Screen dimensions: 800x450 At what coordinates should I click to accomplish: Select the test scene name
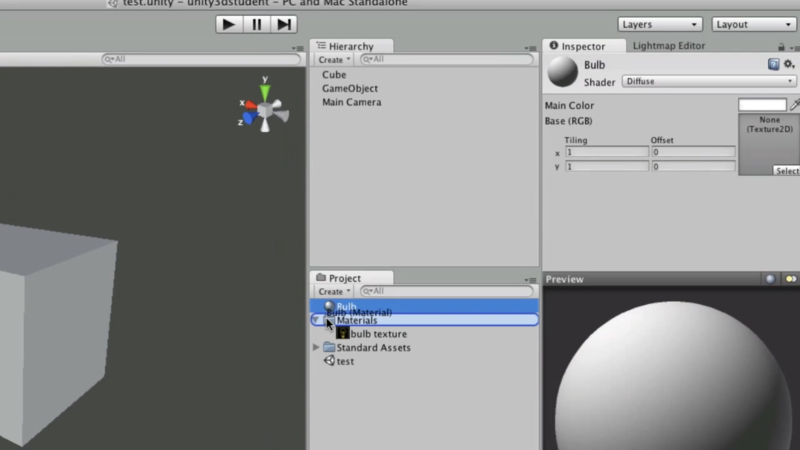click(345, 361)
